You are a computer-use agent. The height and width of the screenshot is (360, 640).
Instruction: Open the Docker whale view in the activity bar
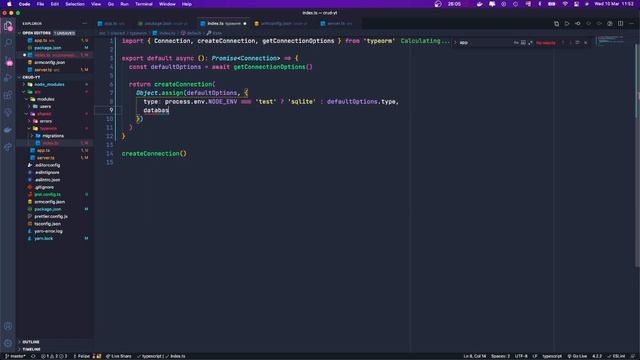pos(8,130)
